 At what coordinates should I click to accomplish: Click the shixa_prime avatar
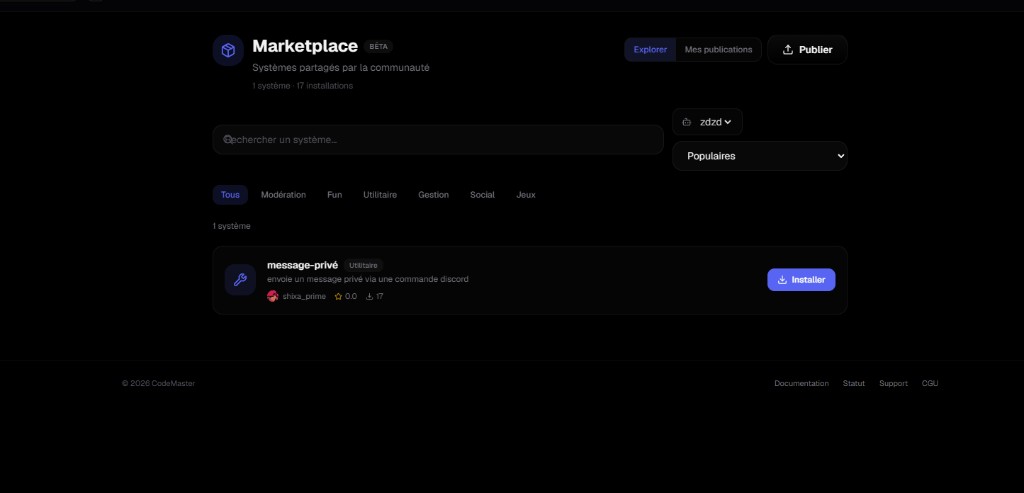click(x=273, y=296)
